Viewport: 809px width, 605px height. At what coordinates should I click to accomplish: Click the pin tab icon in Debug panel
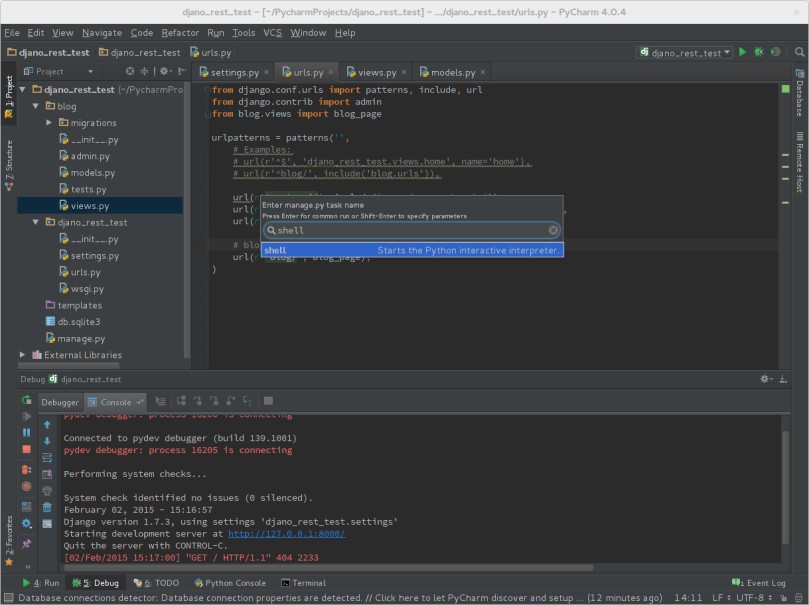pos(26,544)
